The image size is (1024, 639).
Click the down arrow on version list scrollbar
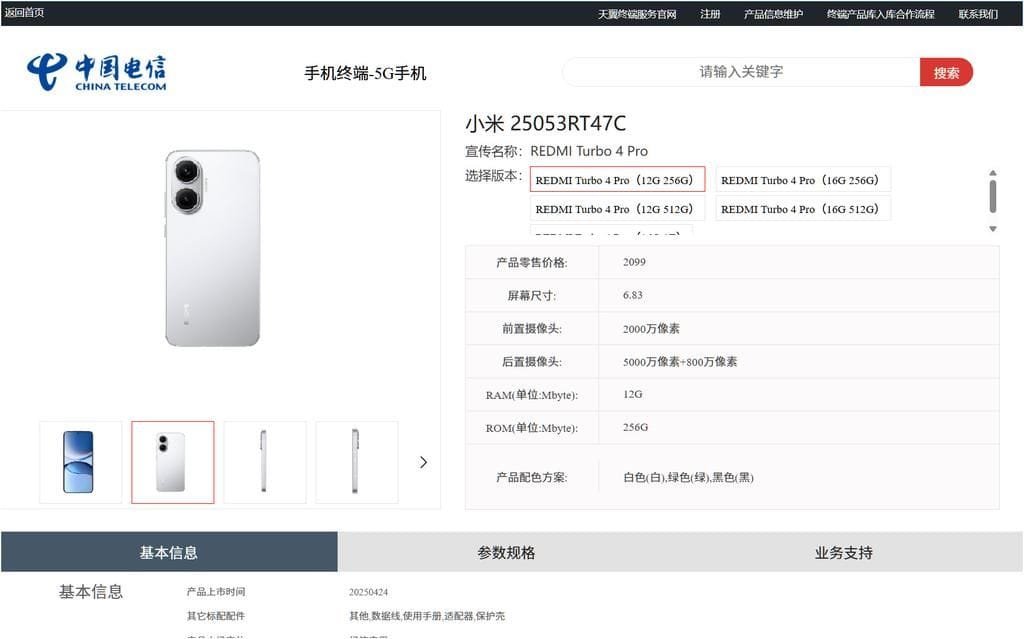click(992, 228)
